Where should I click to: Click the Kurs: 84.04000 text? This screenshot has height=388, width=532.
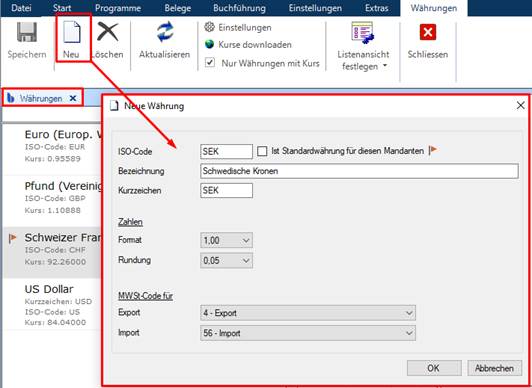pyautogui.click(x=55, y=322)
